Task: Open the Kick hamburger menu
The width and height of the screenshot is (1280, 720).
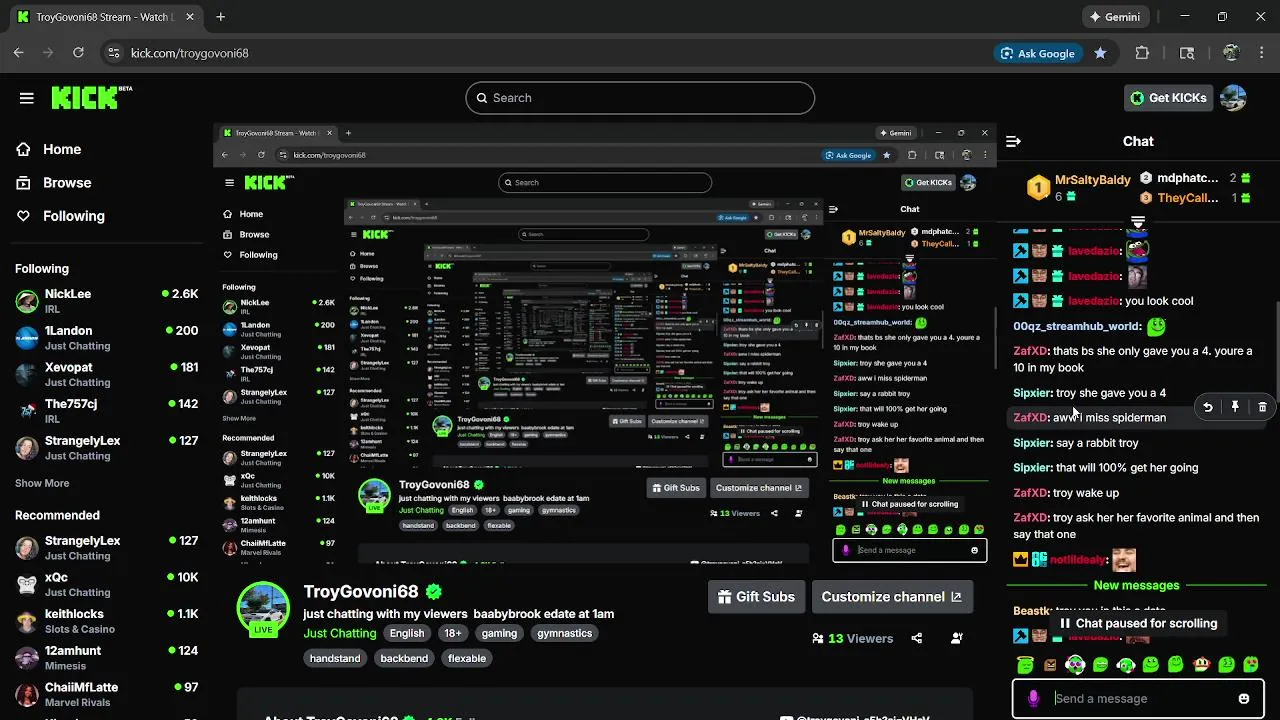Action: [27, 98]
